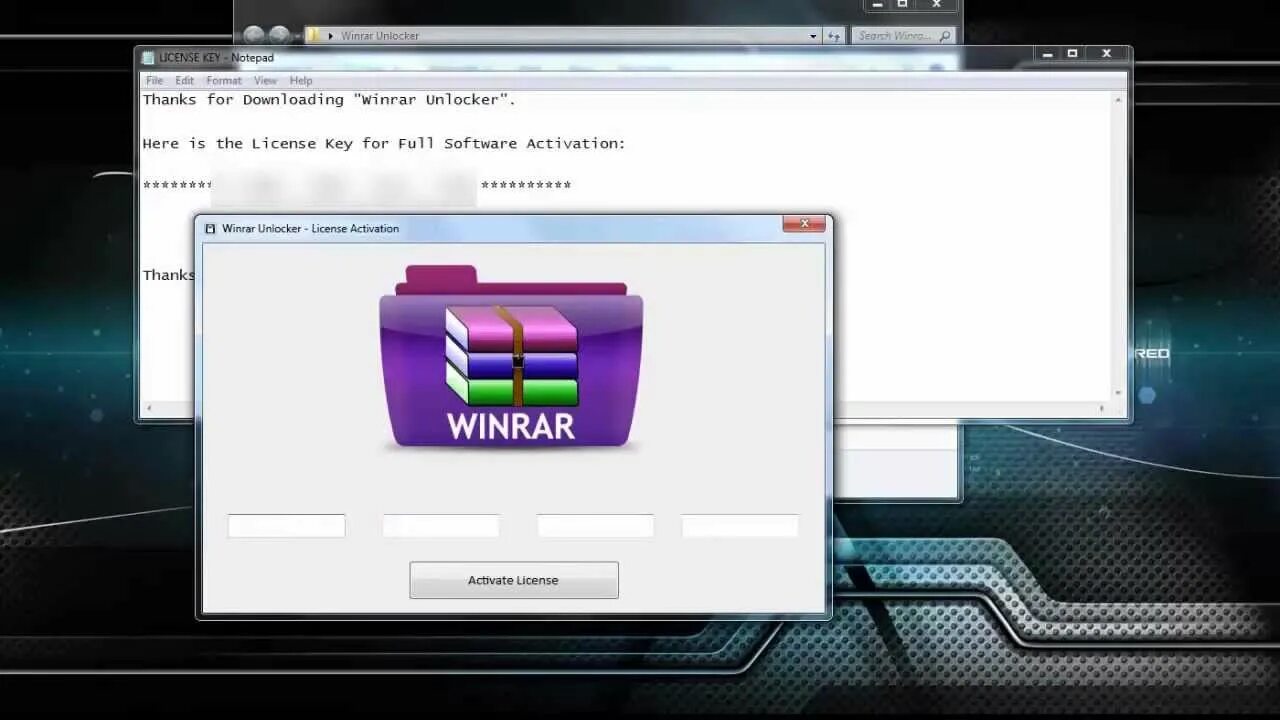Focus the second license key field
Image resolution: width=1280 pixels, height=720 pixels.
point(441,526)
